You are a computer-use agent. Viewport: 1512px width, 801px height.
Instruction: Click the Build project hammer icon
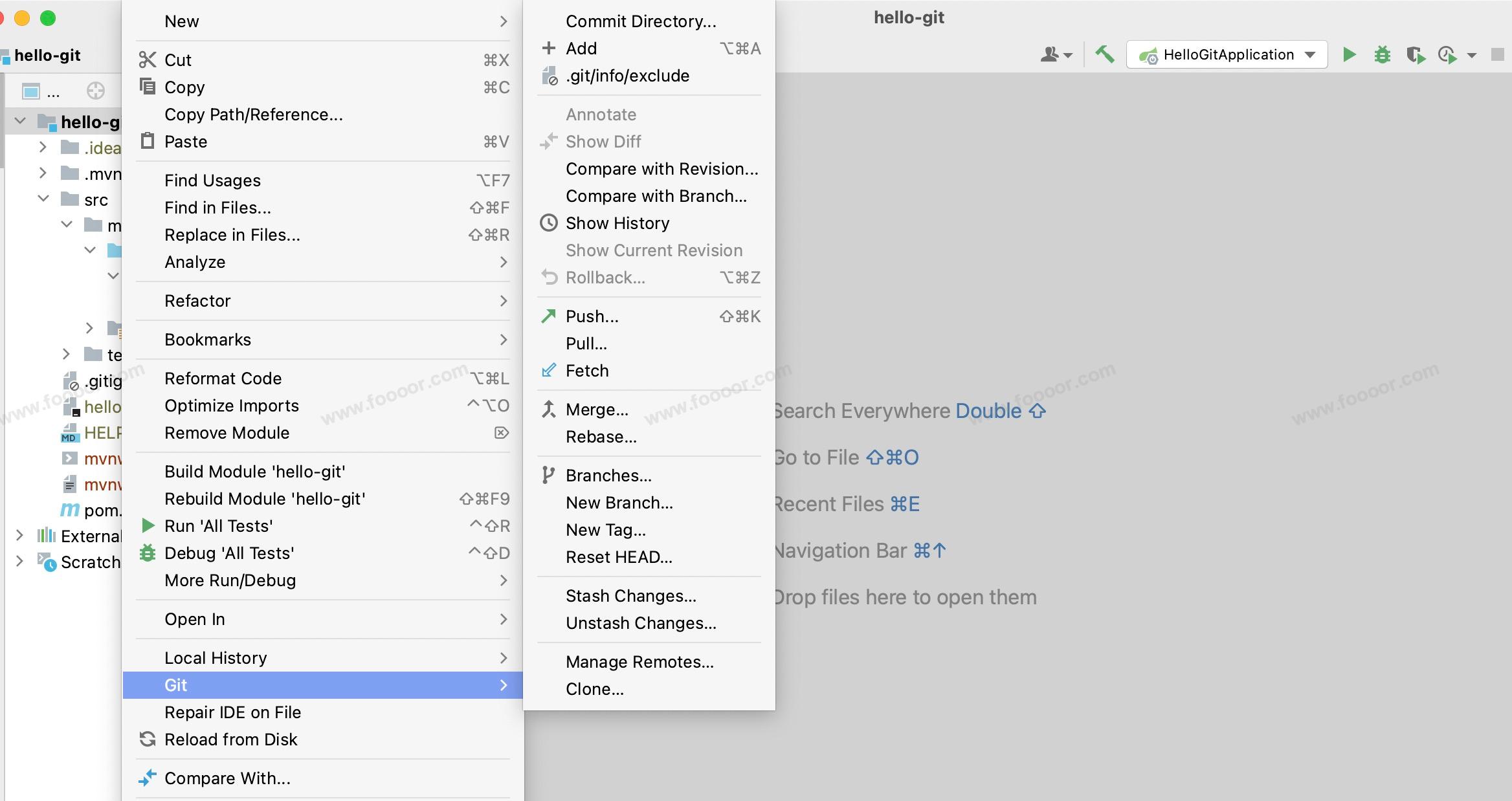click(1104, 55)
